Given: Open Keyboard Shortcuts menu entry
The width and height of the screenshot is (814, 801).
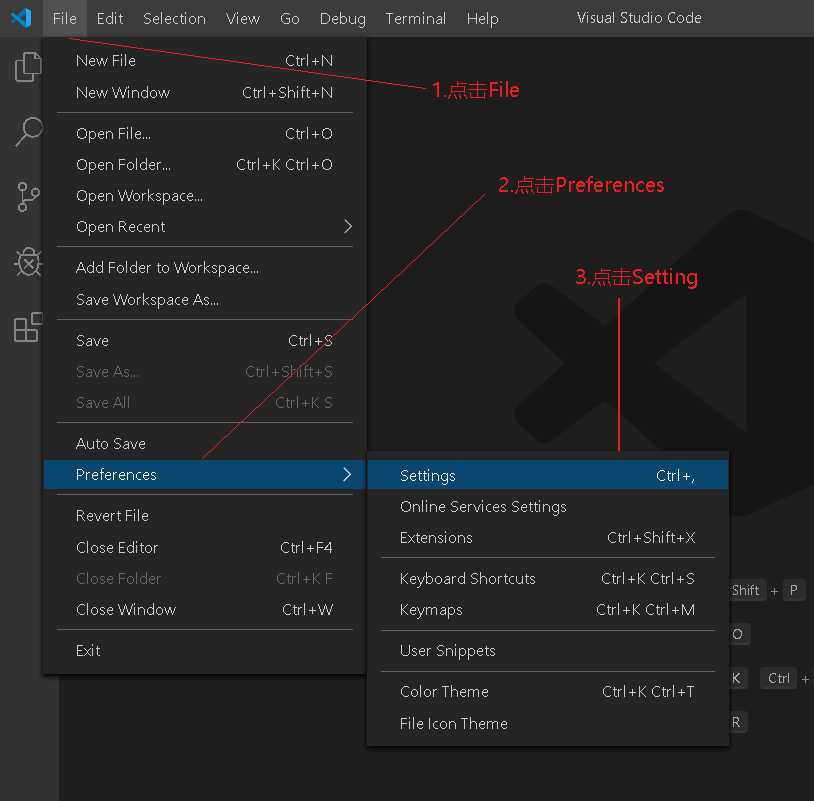Looking at the screenshot, I should coord(468,579).
